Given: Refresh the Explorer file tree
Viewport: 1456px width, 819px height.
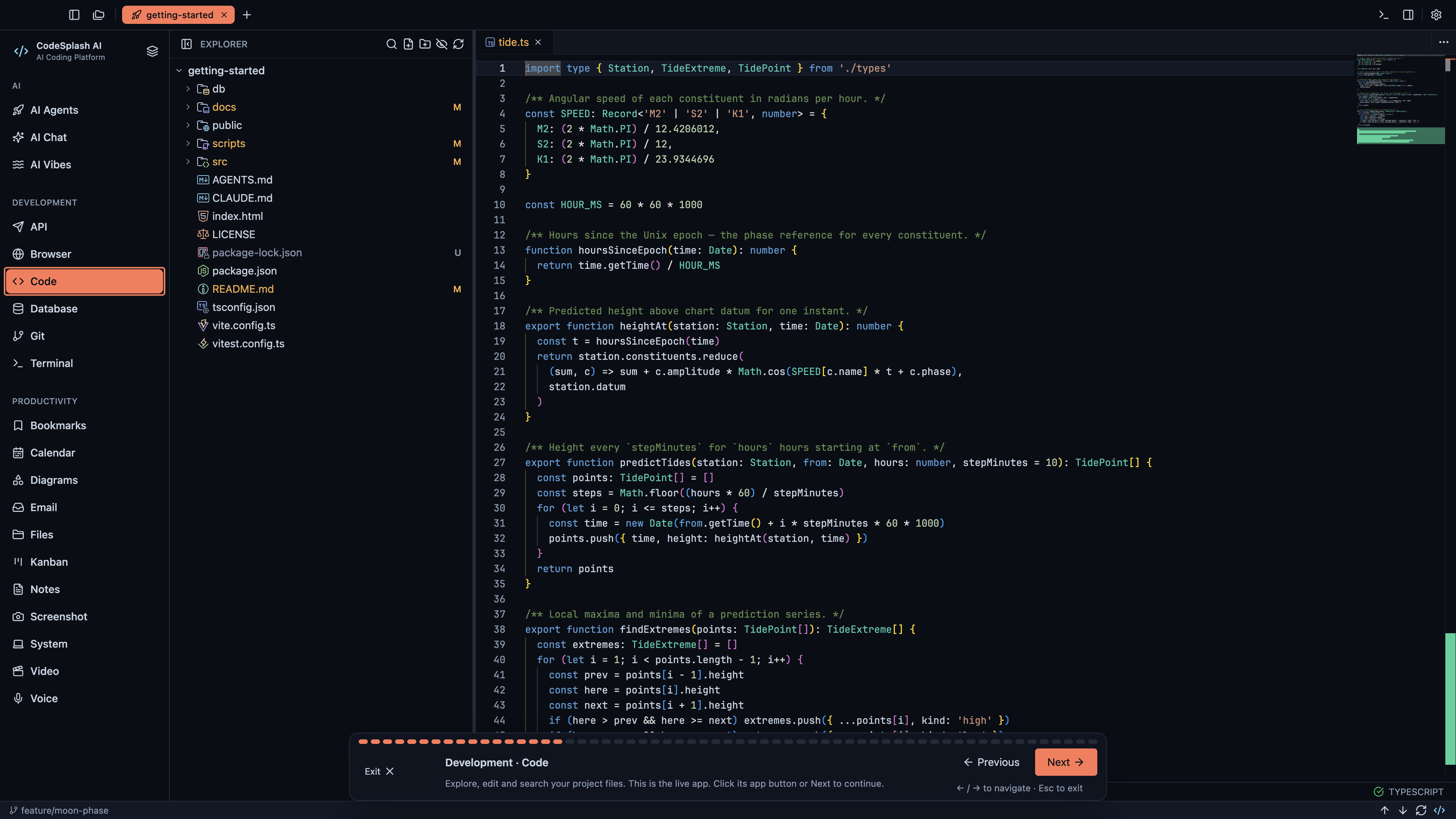Looking at the screenshot, I should coord(458,44).
